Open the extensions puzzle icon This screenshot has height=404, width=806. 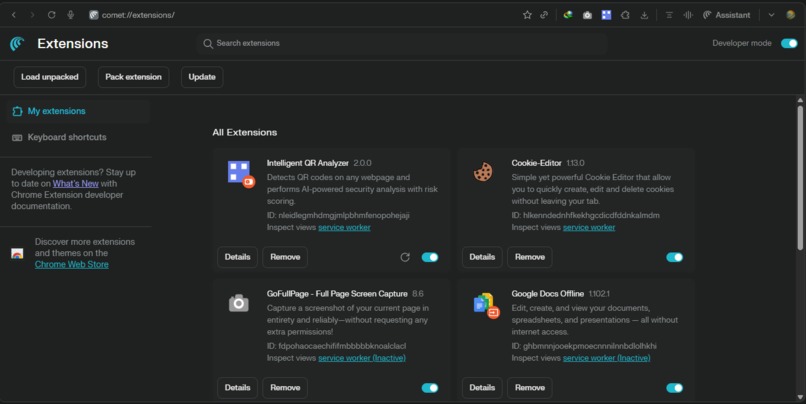(625, 15)
